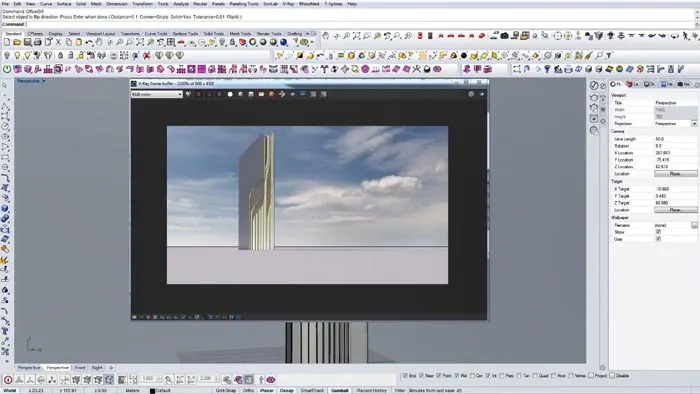Click the Paste clipboard icon
The height and width of the screenshot is (394, 700).
click(79, 42)
